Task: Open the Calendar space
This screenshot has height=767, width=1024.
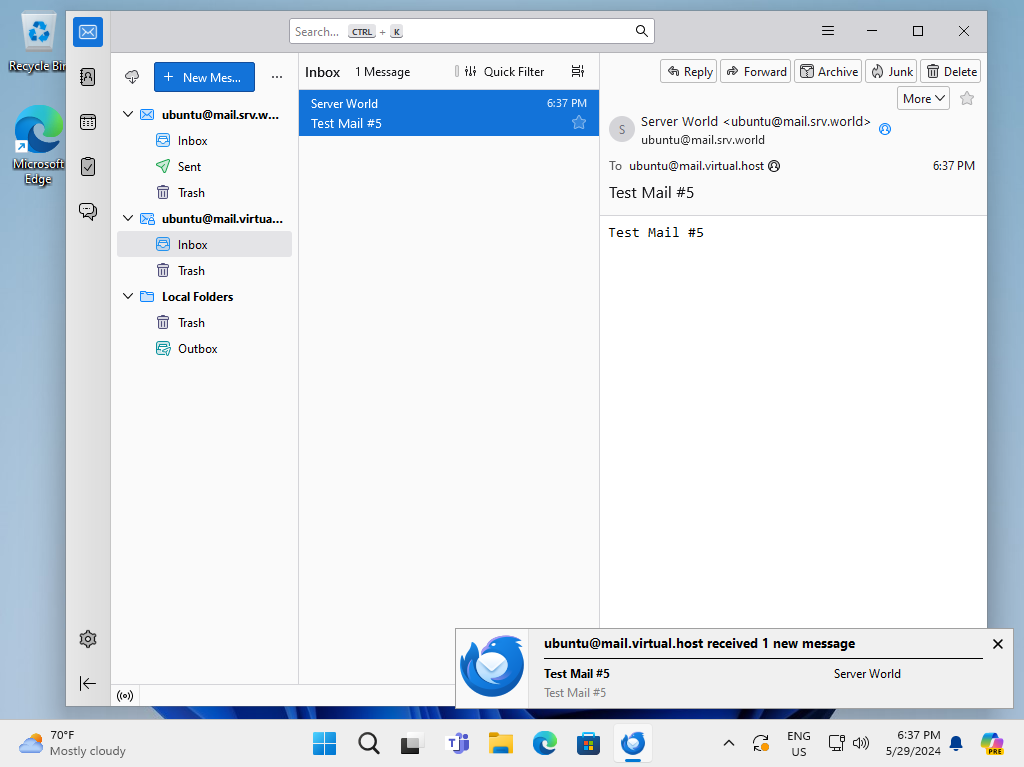Action: click(x=88, y=122)
